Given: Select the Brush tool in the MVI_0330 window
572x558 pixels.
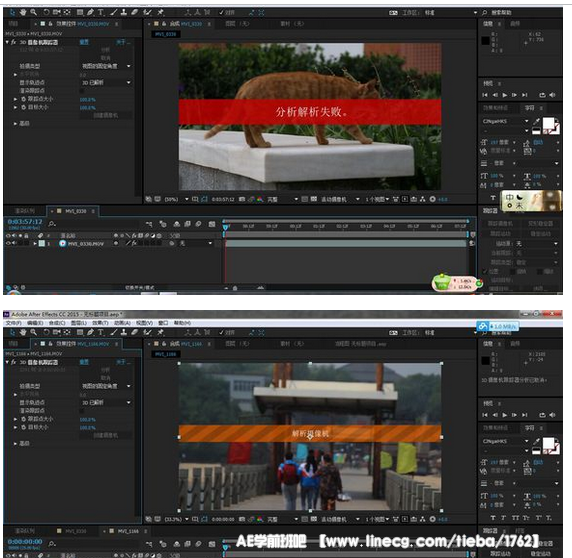Looking at the screenshot, I should (113, 12).
